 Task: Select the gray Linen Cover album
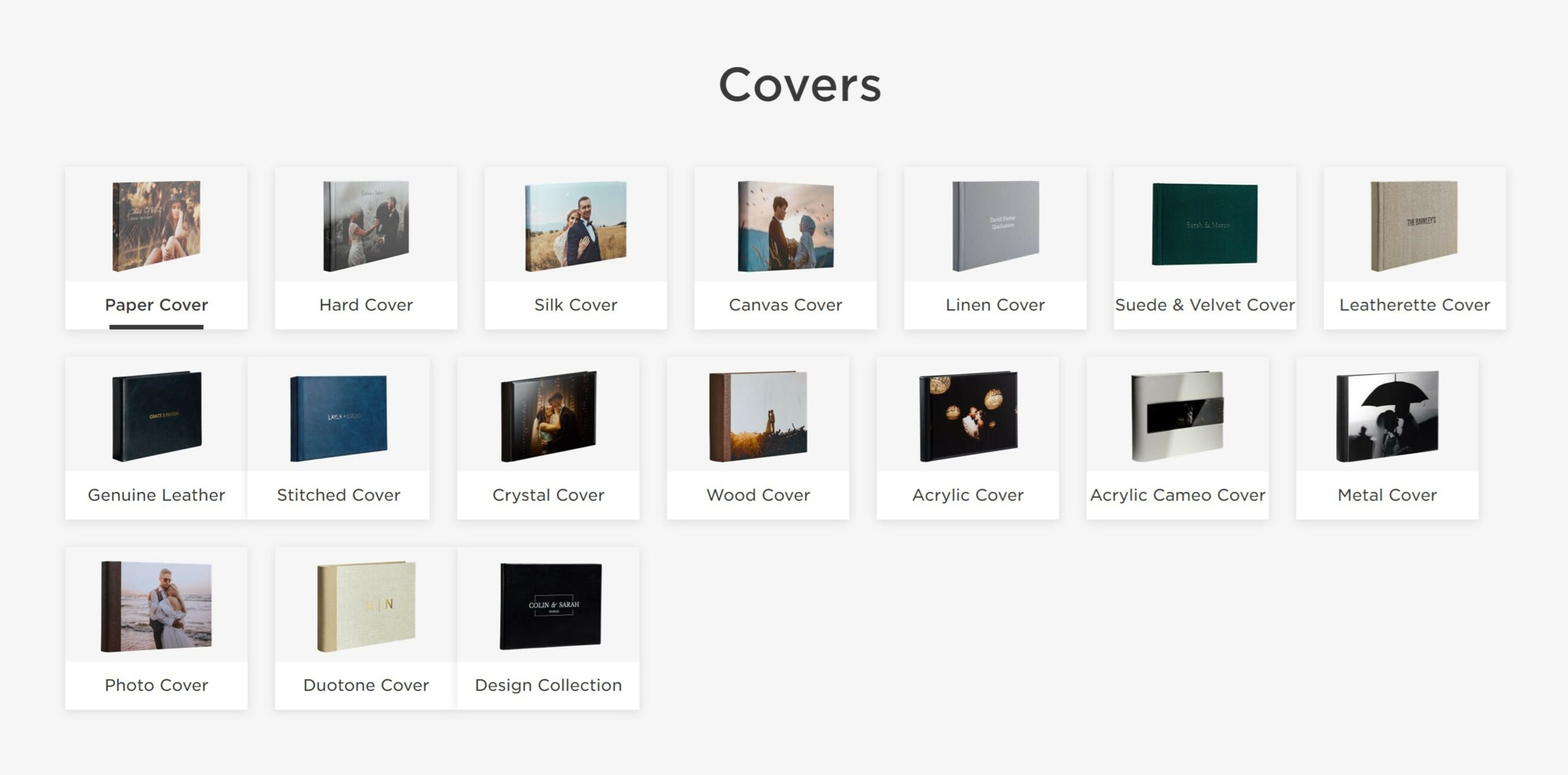(995, 226)
